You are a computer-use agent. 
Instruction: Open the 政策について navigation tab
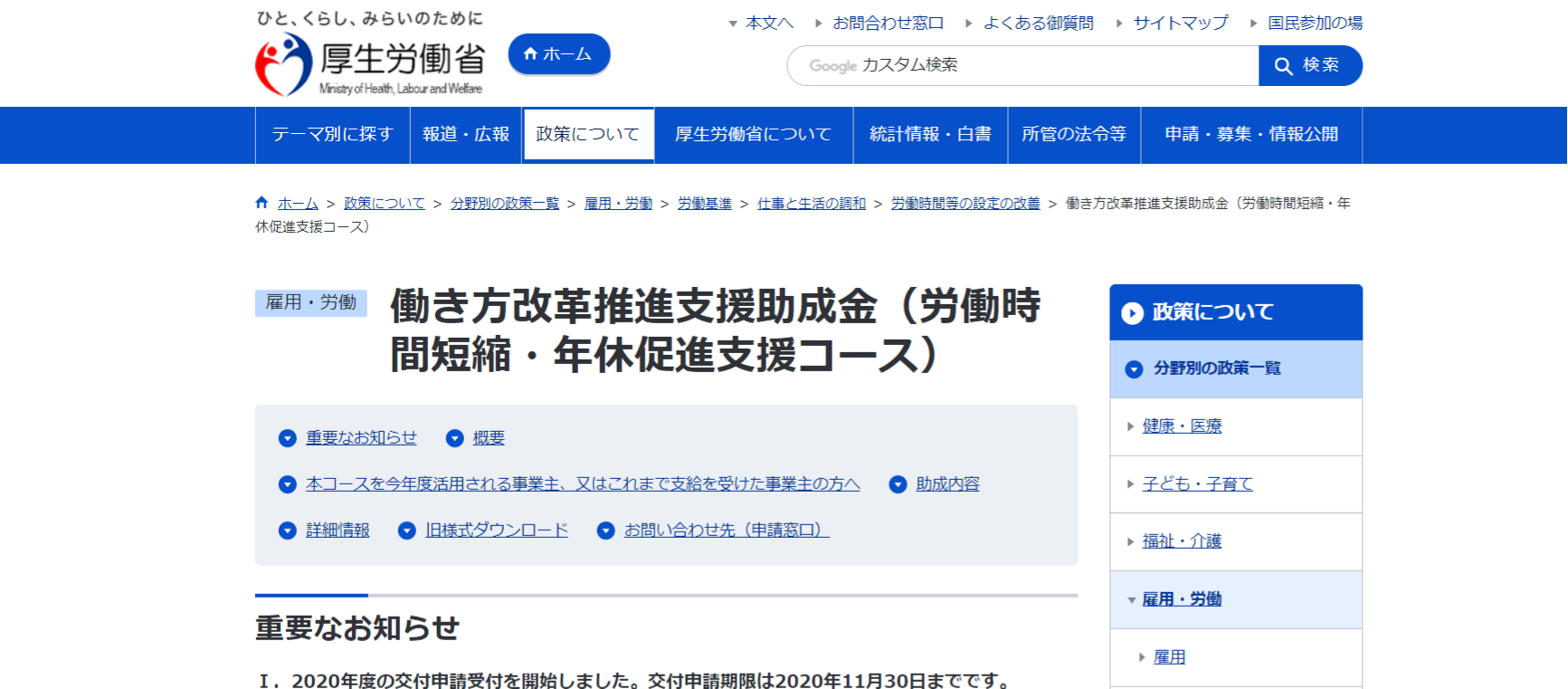[x=587, y=134]
